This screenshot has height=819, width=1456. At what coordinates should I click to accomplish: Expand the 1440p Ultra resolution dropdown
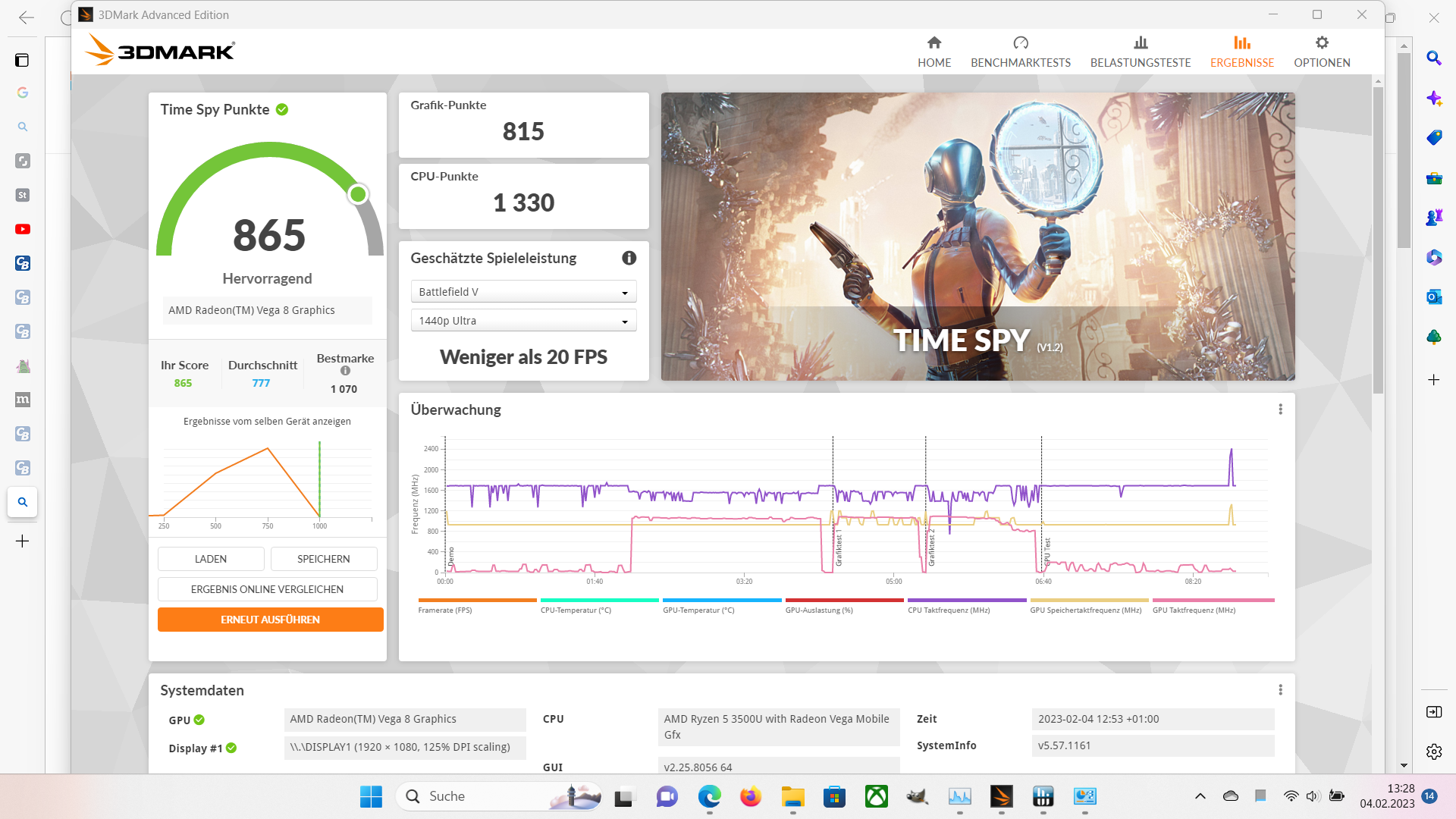523,321
